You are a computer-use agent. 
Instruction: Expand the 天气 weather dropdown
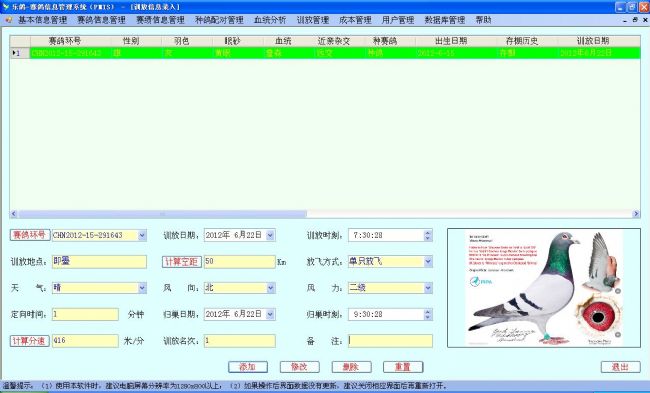point(142,288)
